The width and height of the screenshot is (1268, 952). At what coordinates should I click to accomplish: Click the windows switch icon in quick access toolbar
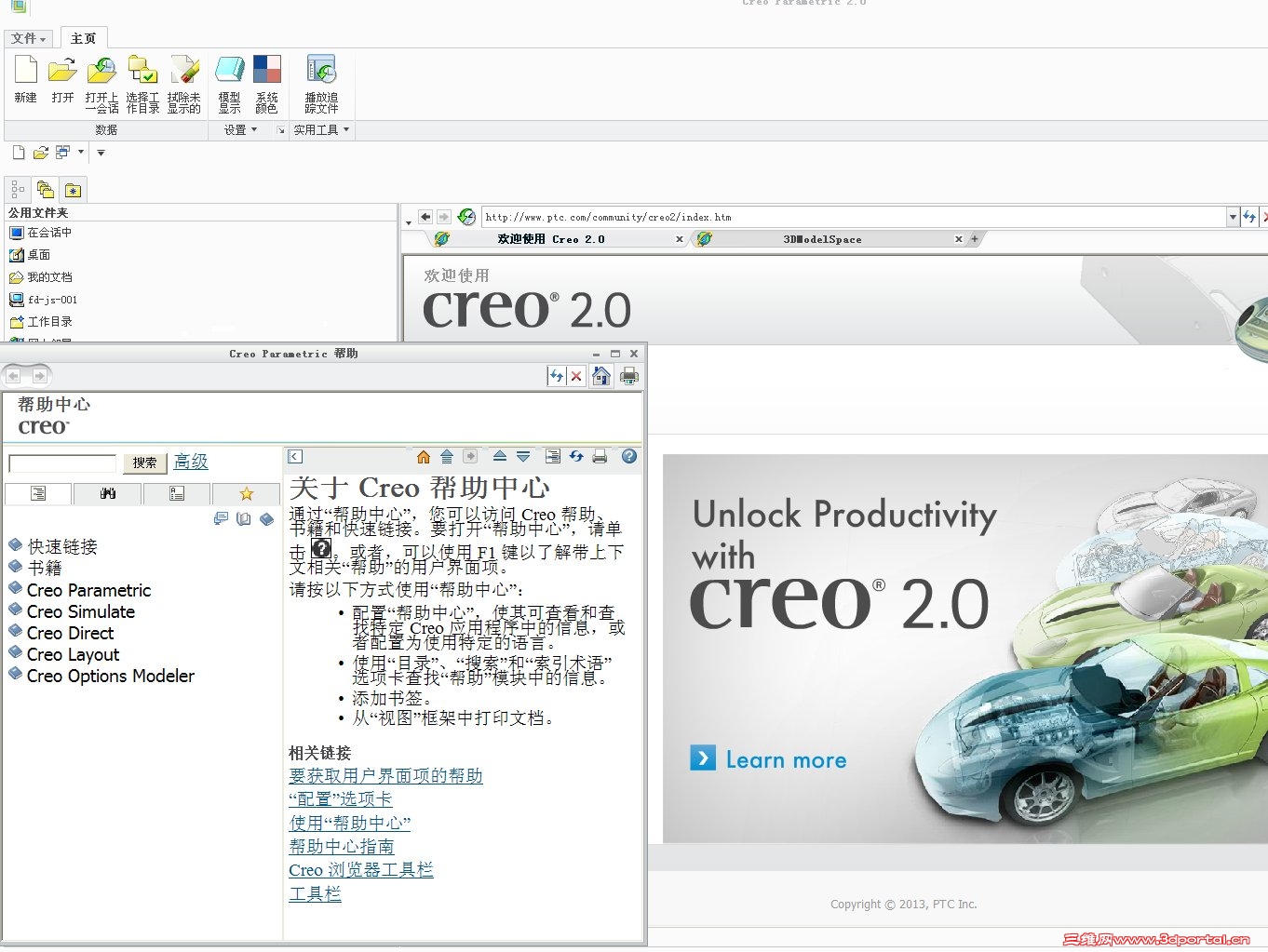[x=62, y=152]
